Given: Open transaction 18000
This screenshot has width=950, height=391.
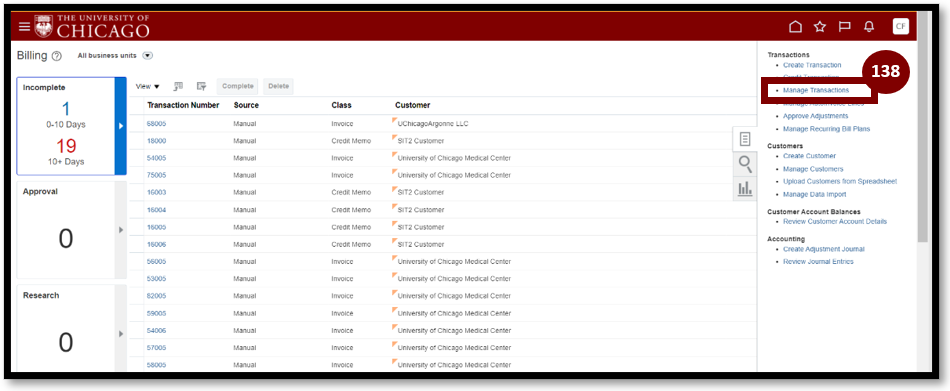Looking at the screenshot, I should [156, 141].
